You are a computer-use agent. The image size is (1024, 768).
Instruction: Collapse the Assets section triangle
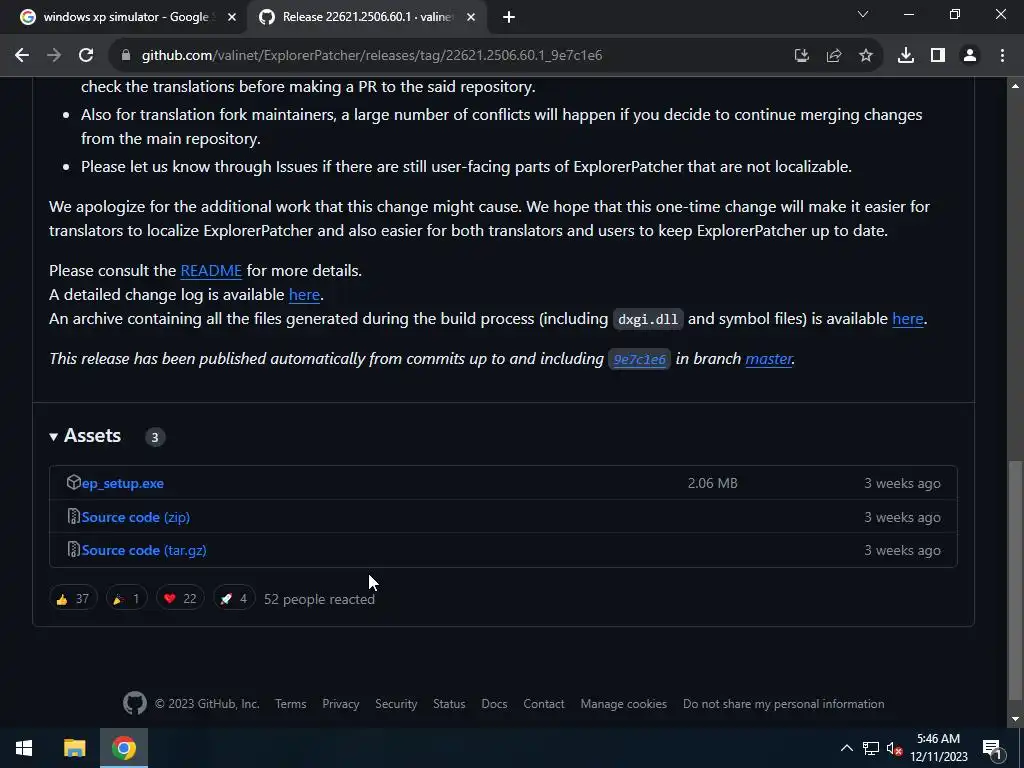pyautogui.click(x=54, y=436)
